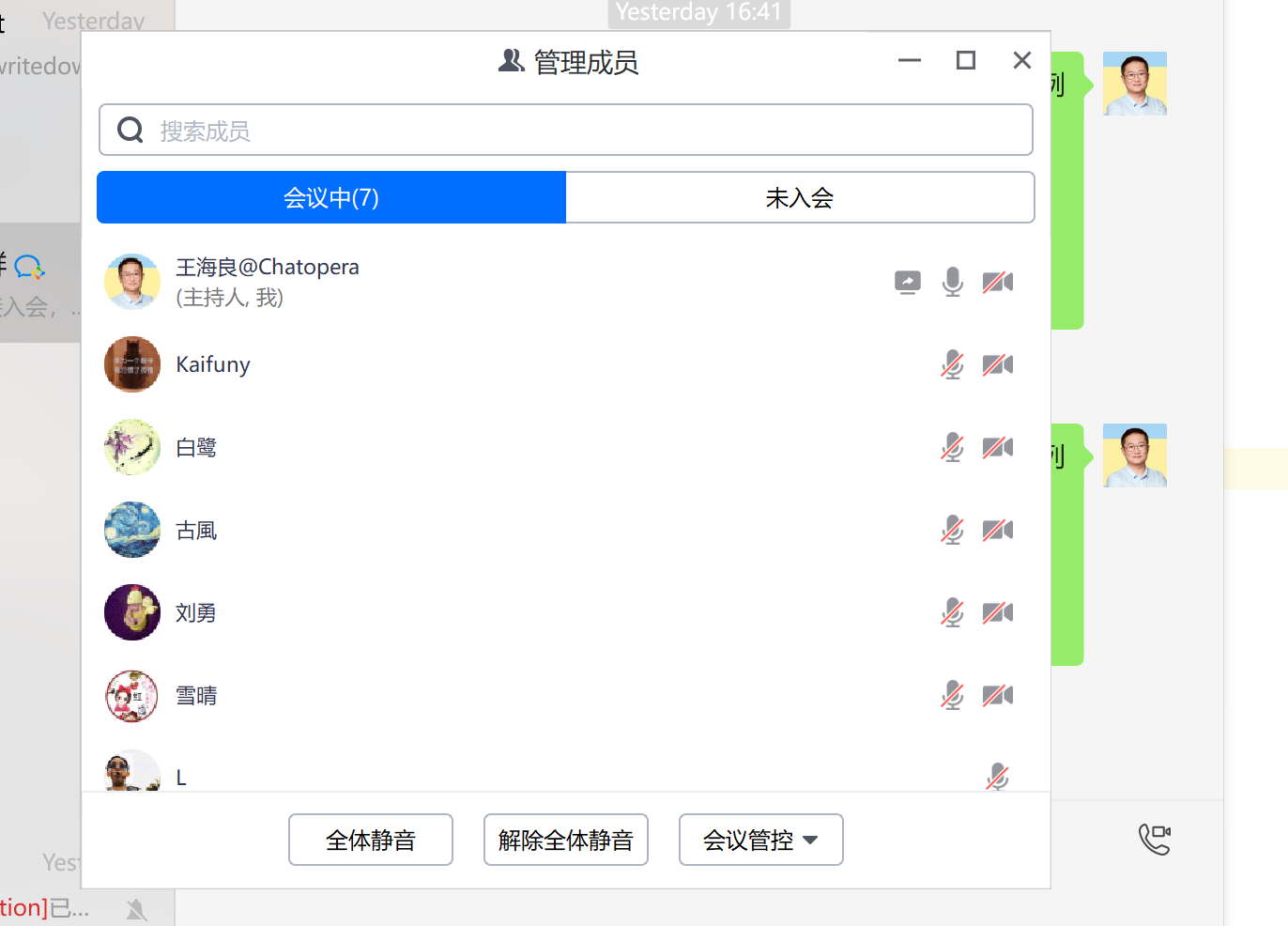Toggle 雪晴's disabled microphone state
Image resolution: width=1288 pixels, height=926 pixels.
[x=952, y=695]
